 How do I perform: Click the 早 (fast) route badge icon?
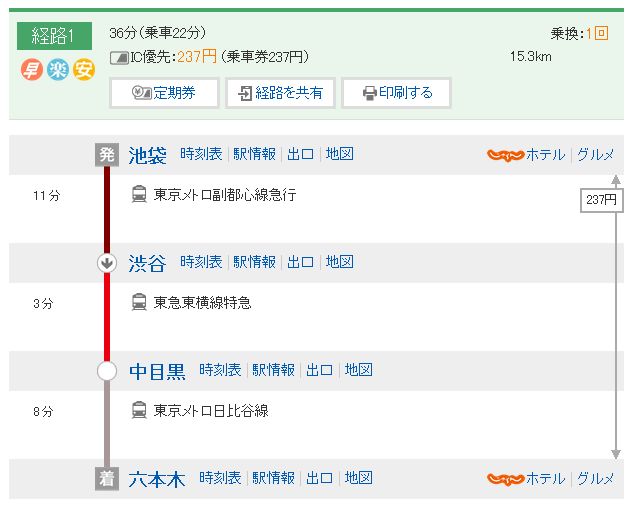31,71
